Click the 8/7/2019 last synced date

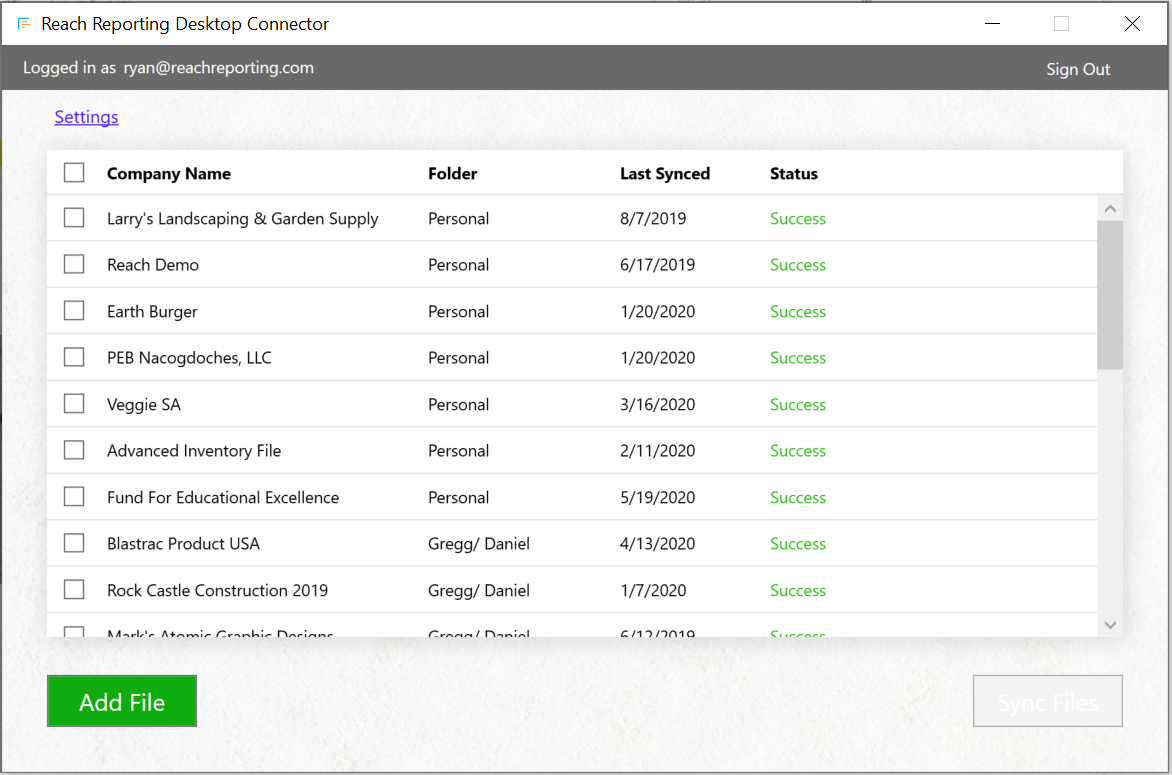point(653,219)
